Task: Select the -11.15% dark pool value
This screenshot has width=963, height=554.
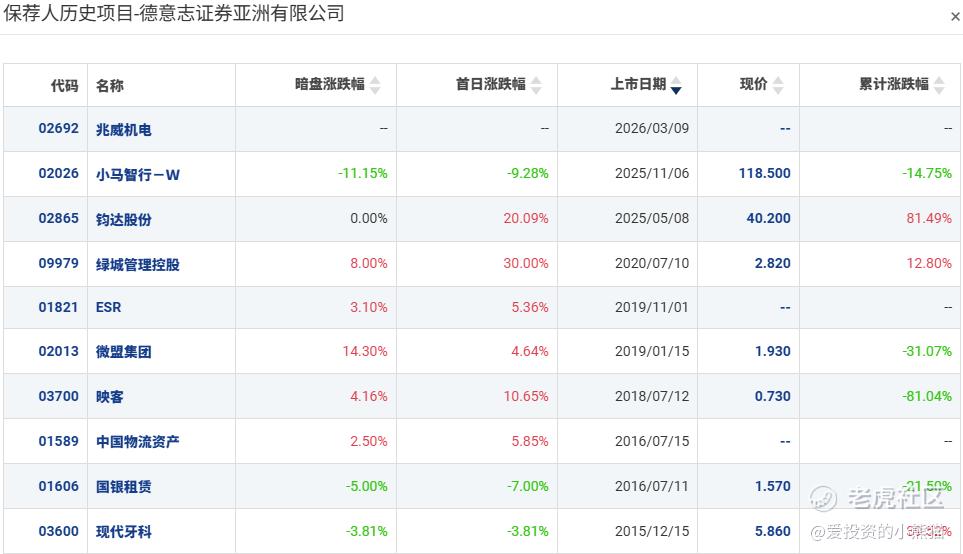Action: tap(363, 173)
